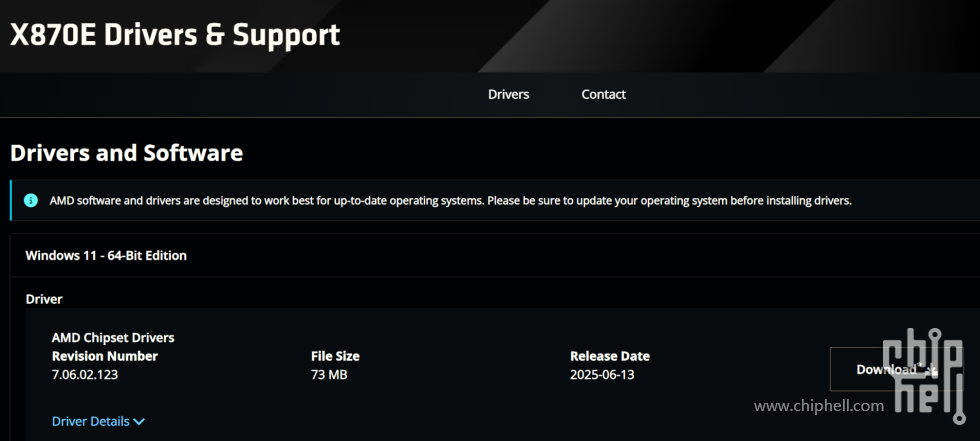Click the Revision Number label

tap(105, 356)
